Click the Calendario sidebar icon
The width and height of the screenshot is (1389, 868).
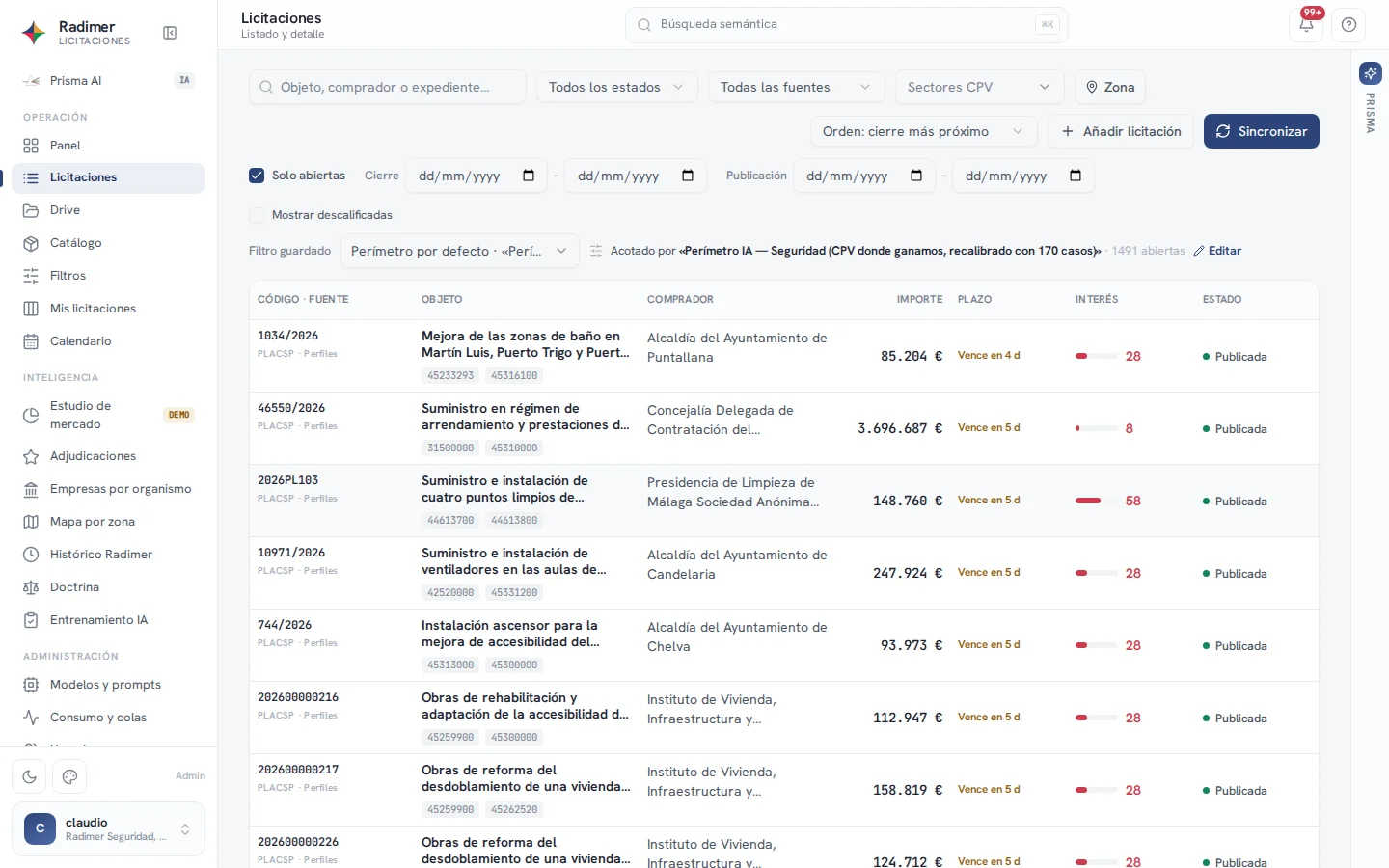click(31, 341)
